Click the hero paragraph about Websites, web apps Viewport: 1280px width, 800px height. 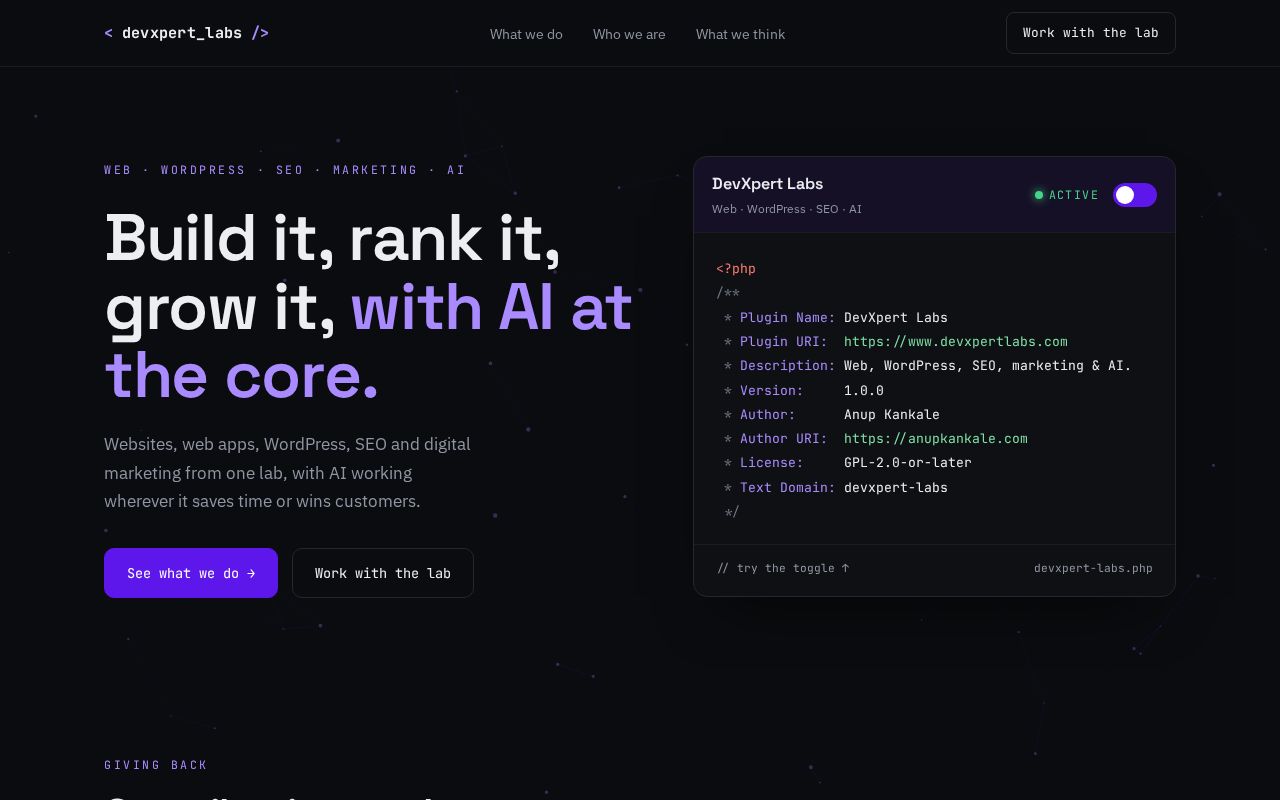[287, 472]
